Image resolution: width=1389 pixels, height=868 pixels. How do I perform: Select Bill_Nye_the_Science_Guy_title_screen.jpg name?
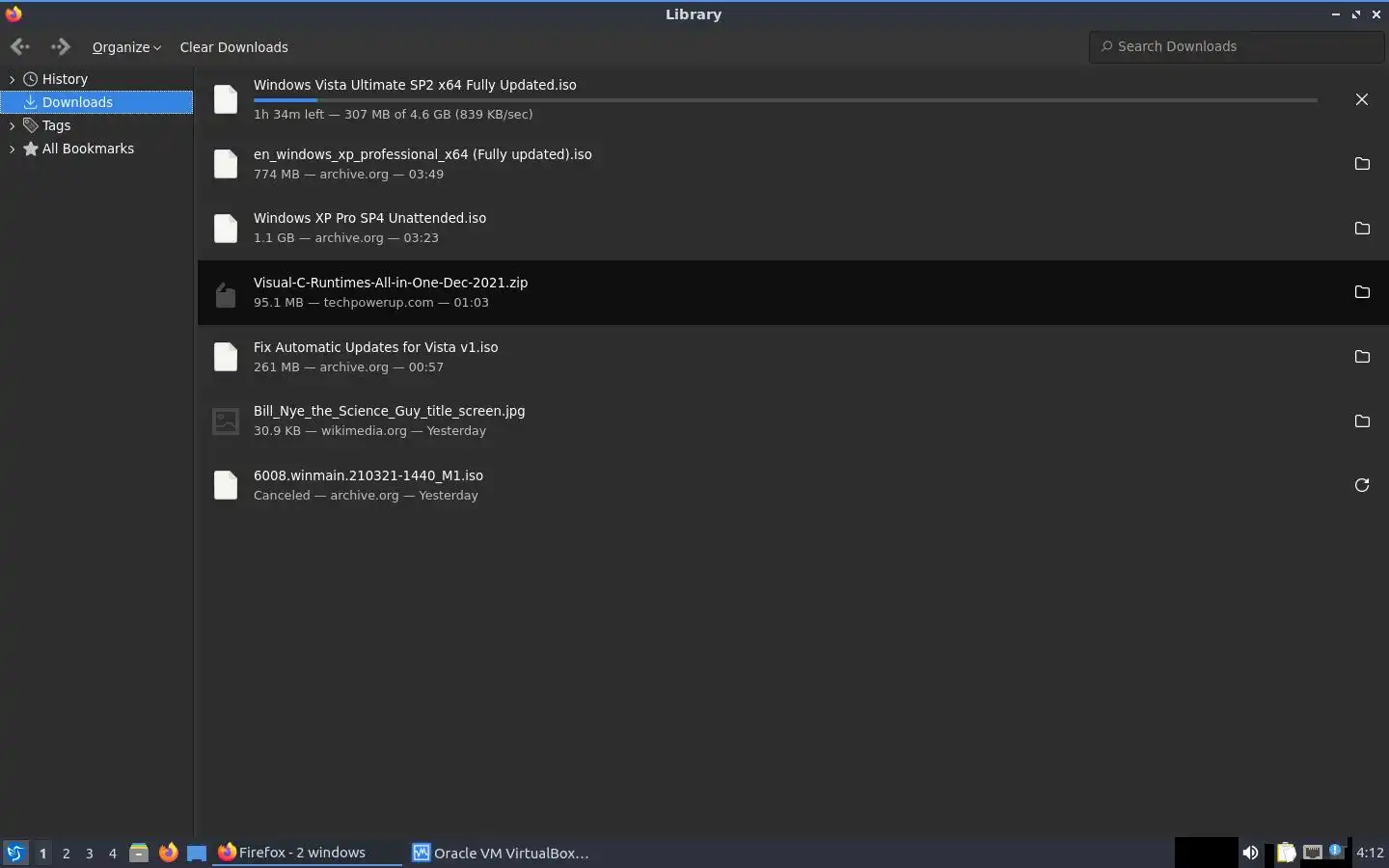point(389,411)
